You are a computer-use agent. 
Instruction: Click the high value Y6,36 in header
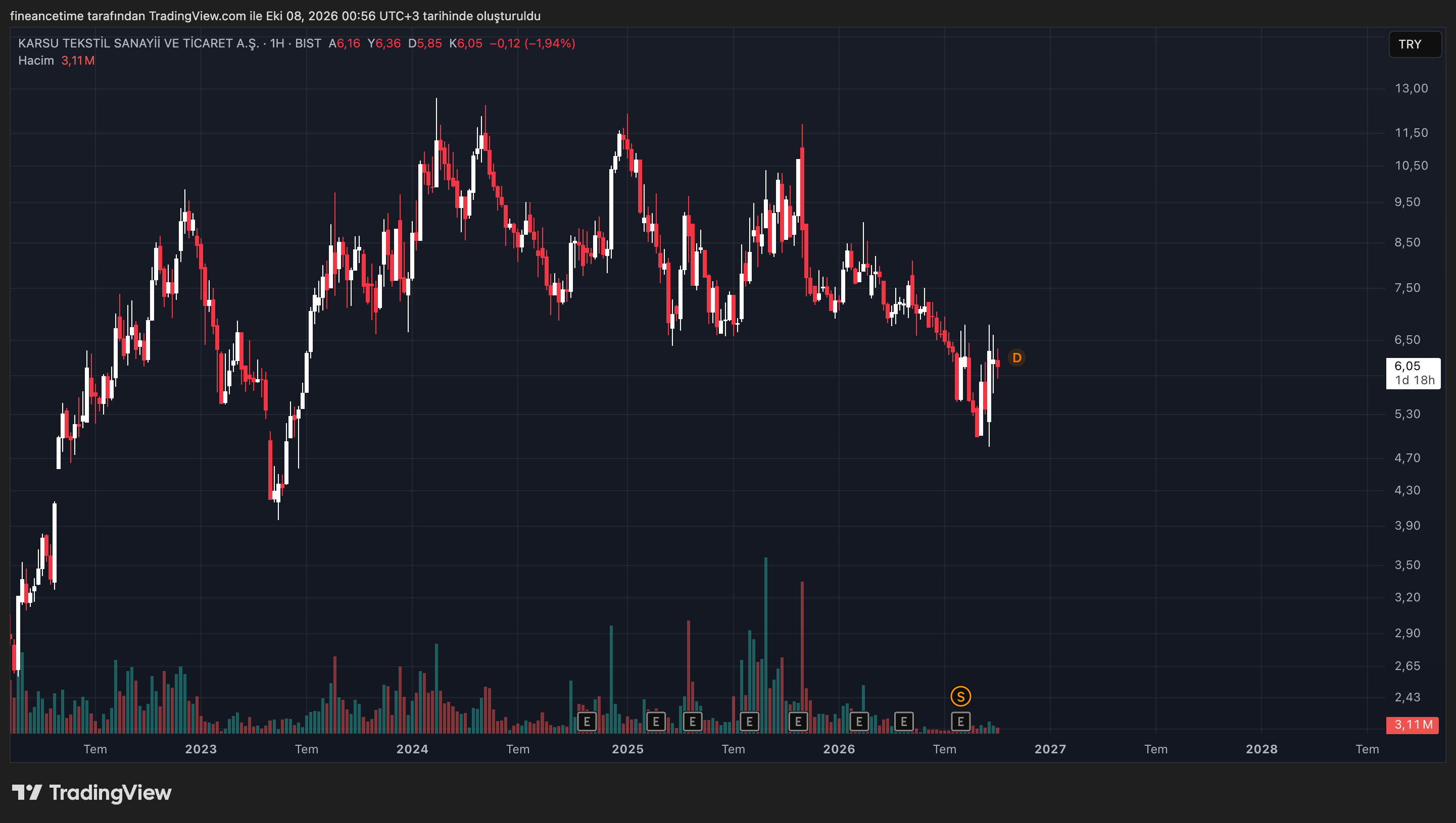click(x=384, y=43)
